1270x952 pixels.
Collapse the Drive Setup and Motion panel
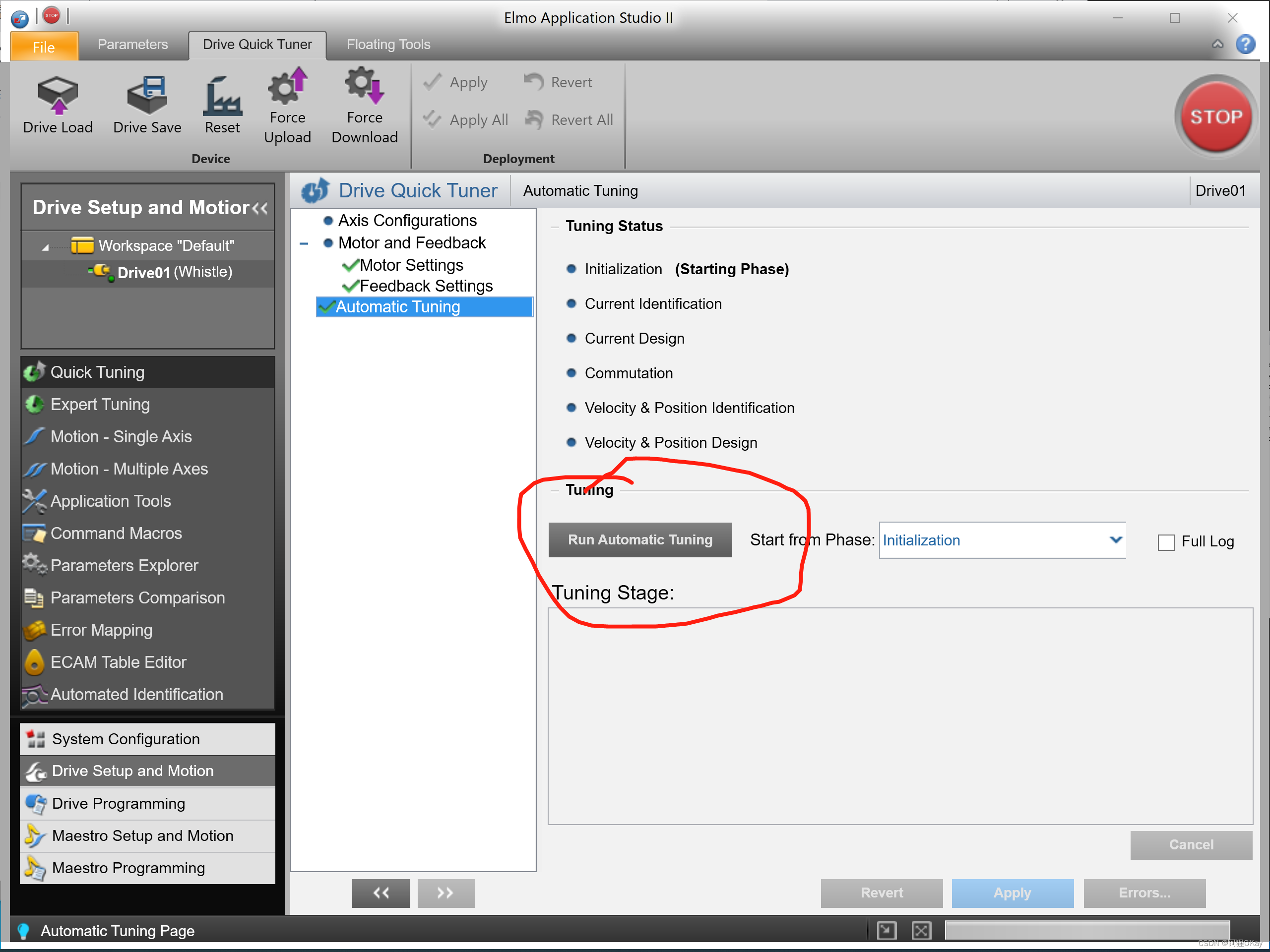260,208
